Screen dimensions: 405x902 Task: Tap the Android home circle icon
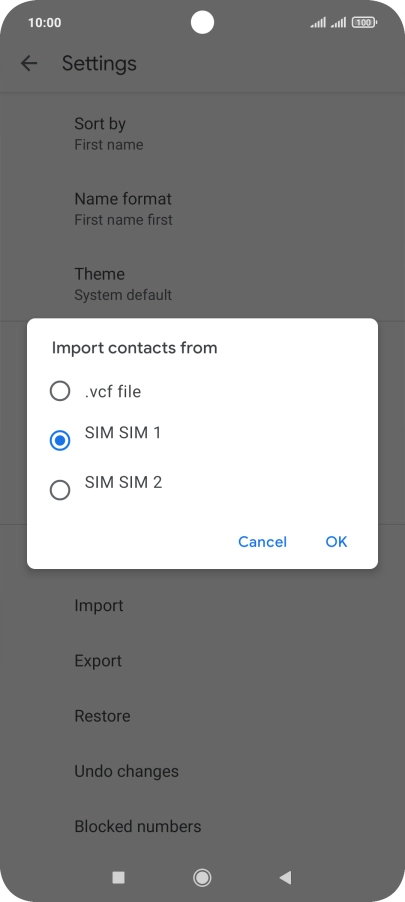tap(202, 877)
